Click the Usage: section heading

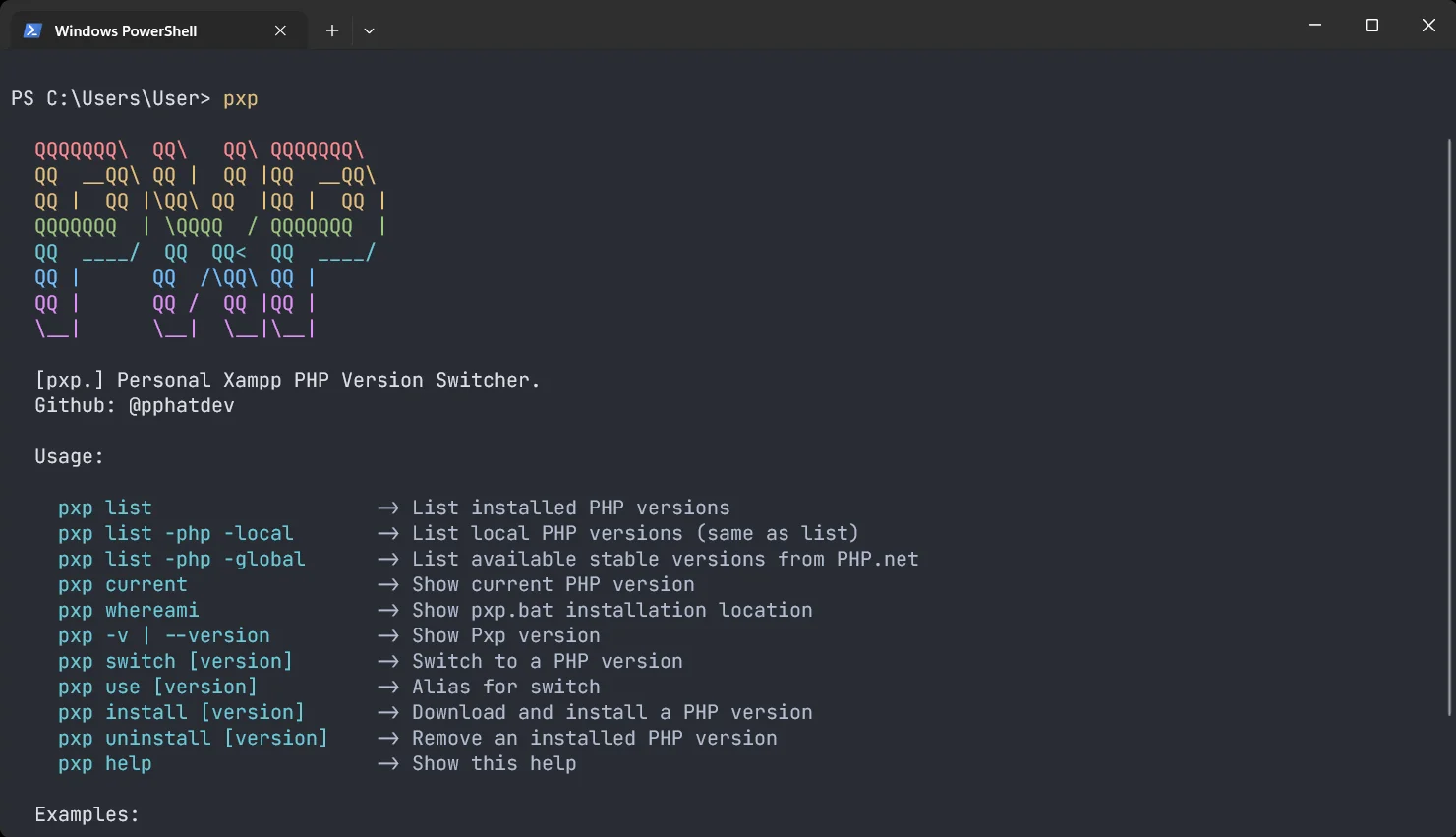tap(68, 456)
